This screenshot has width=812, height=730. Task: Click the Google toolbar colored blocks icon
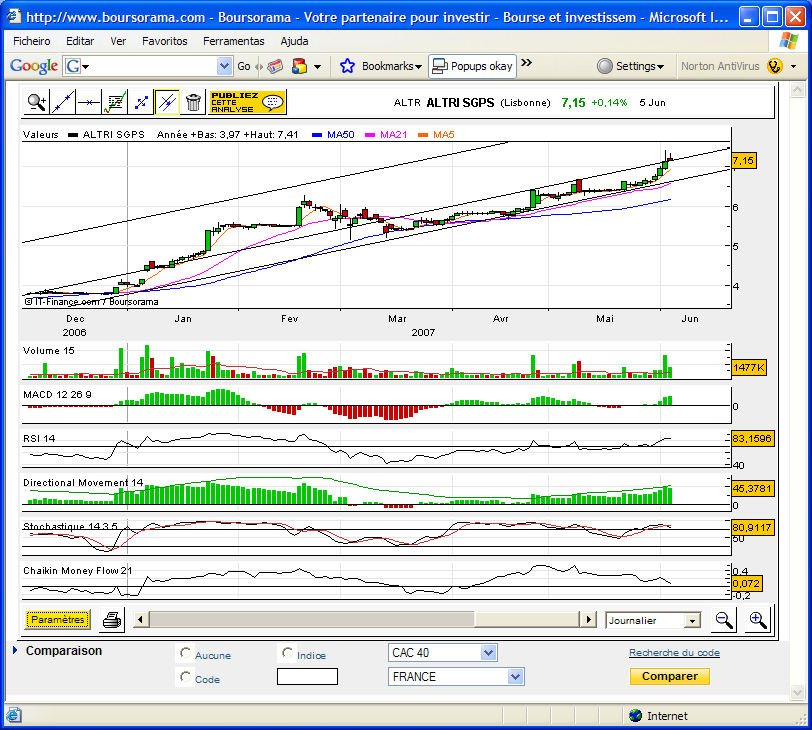[299, 66]
